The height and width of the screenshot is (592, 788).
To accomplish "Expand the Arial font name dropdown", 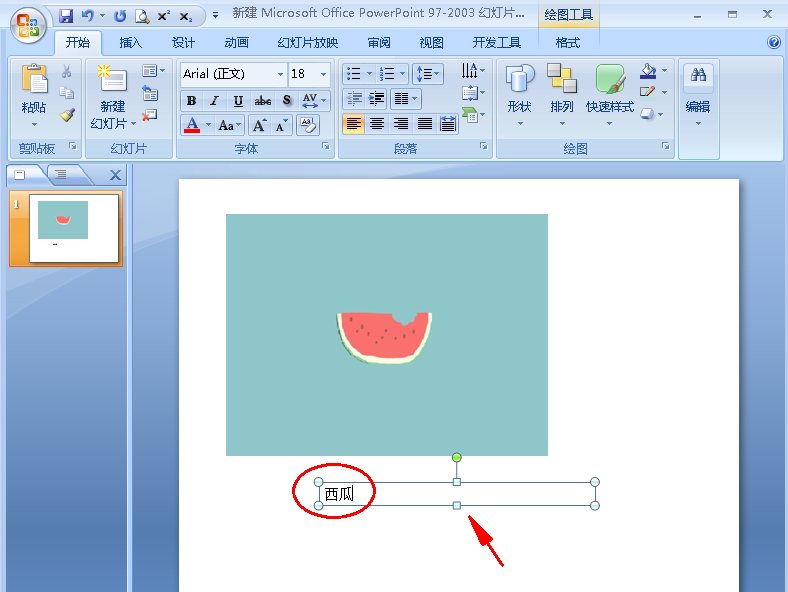I will [x=280, y=75].
